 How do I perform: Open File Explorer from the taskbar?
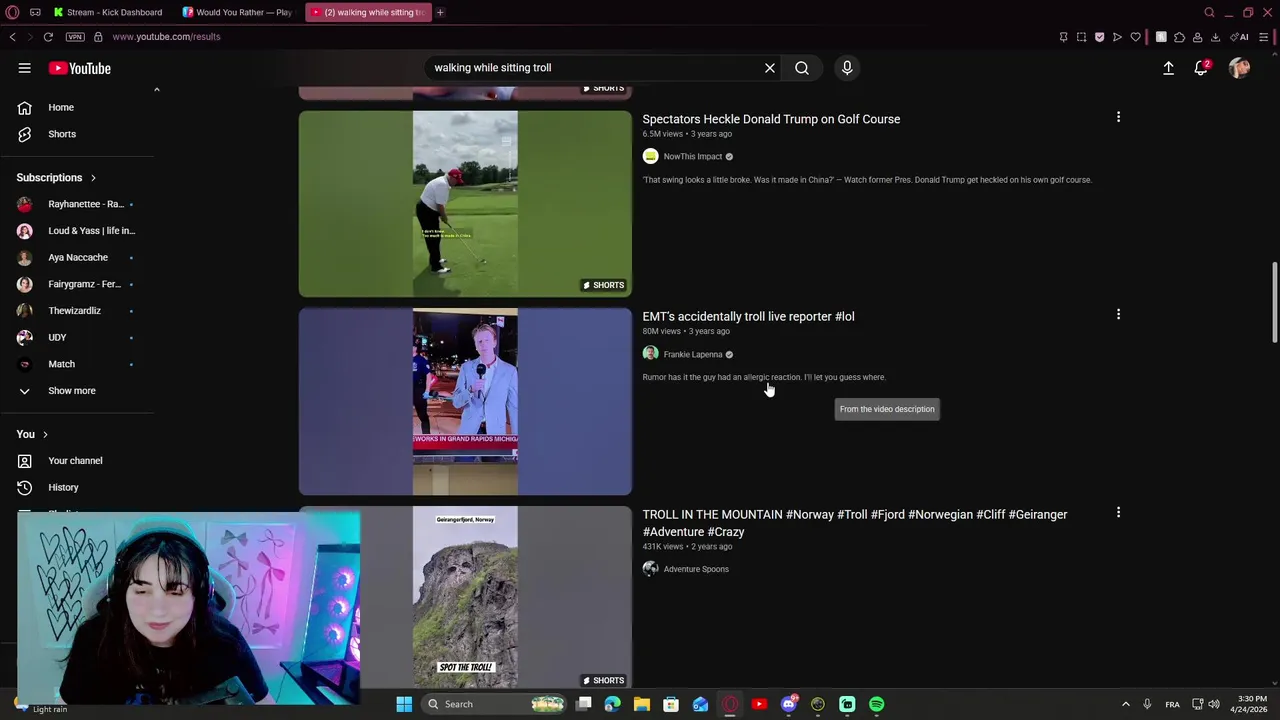pos(642,704)
